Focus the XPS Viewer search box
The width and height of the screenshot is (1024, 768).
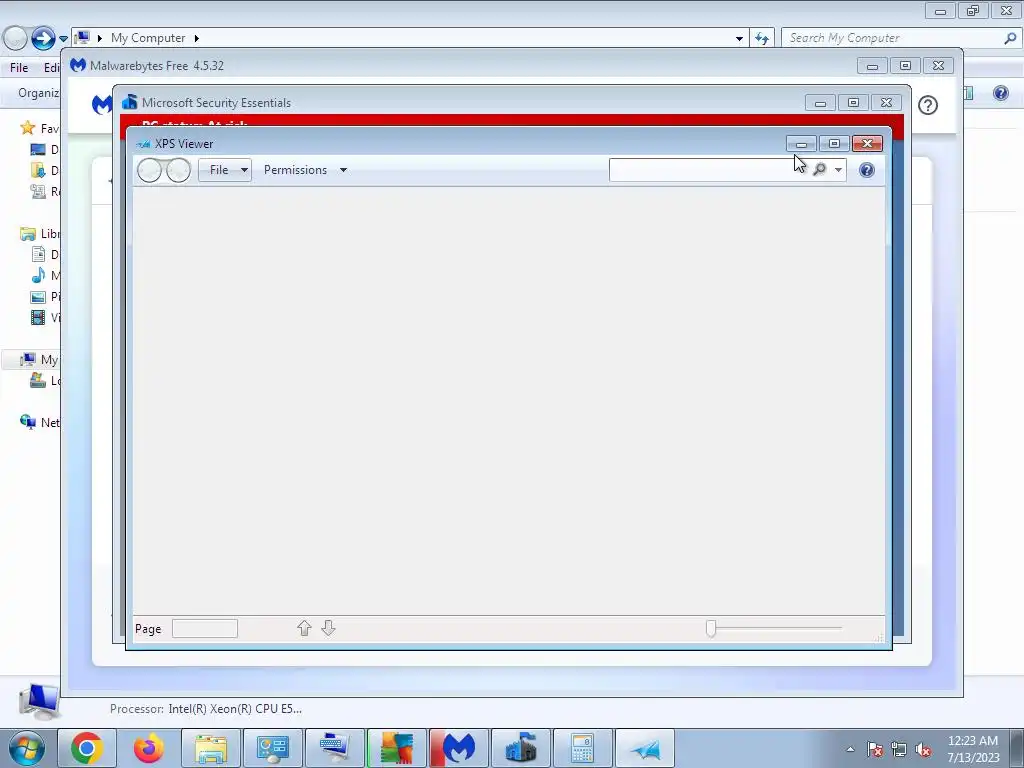(709, 170)
